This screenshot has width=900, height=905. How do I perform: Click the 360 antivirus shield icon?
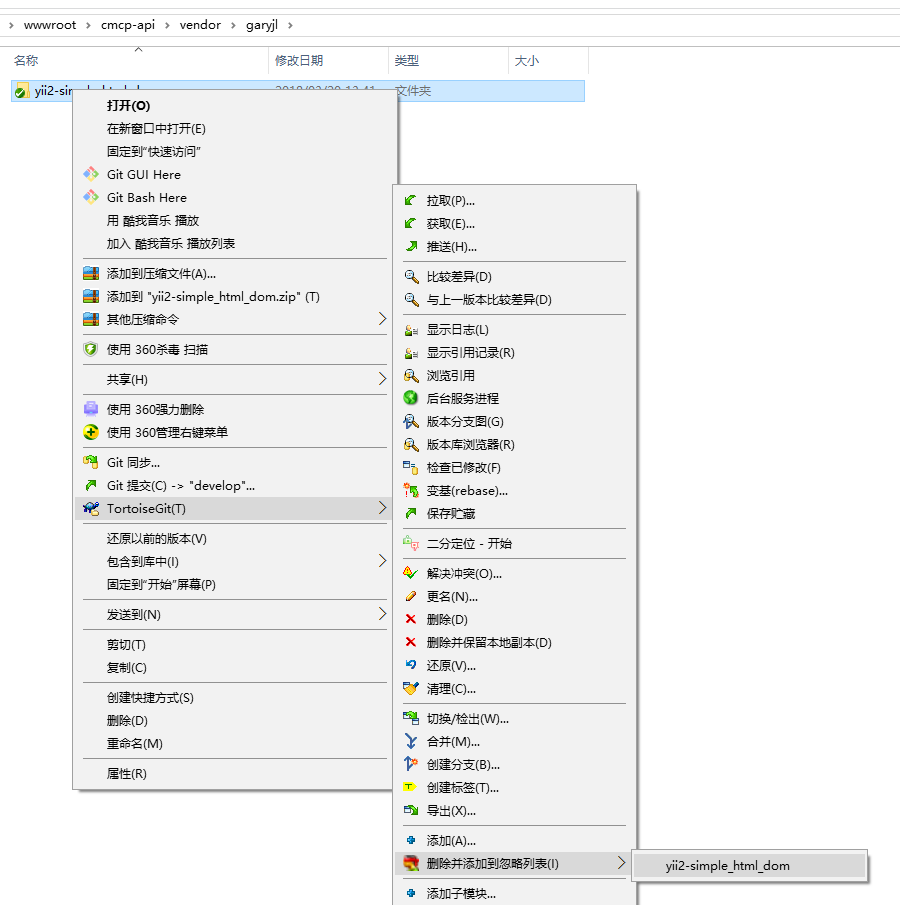click(91, 349)
